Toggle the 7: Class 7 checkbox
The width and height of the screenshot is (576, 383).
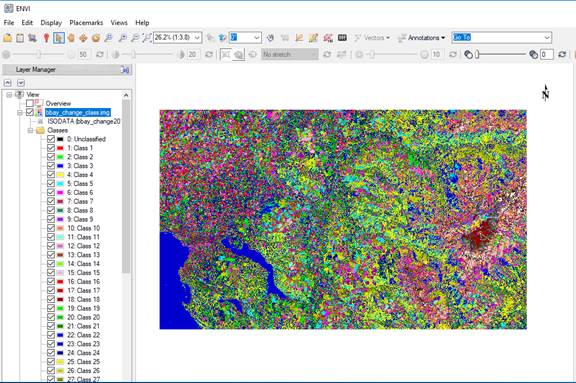click(51, 201)
